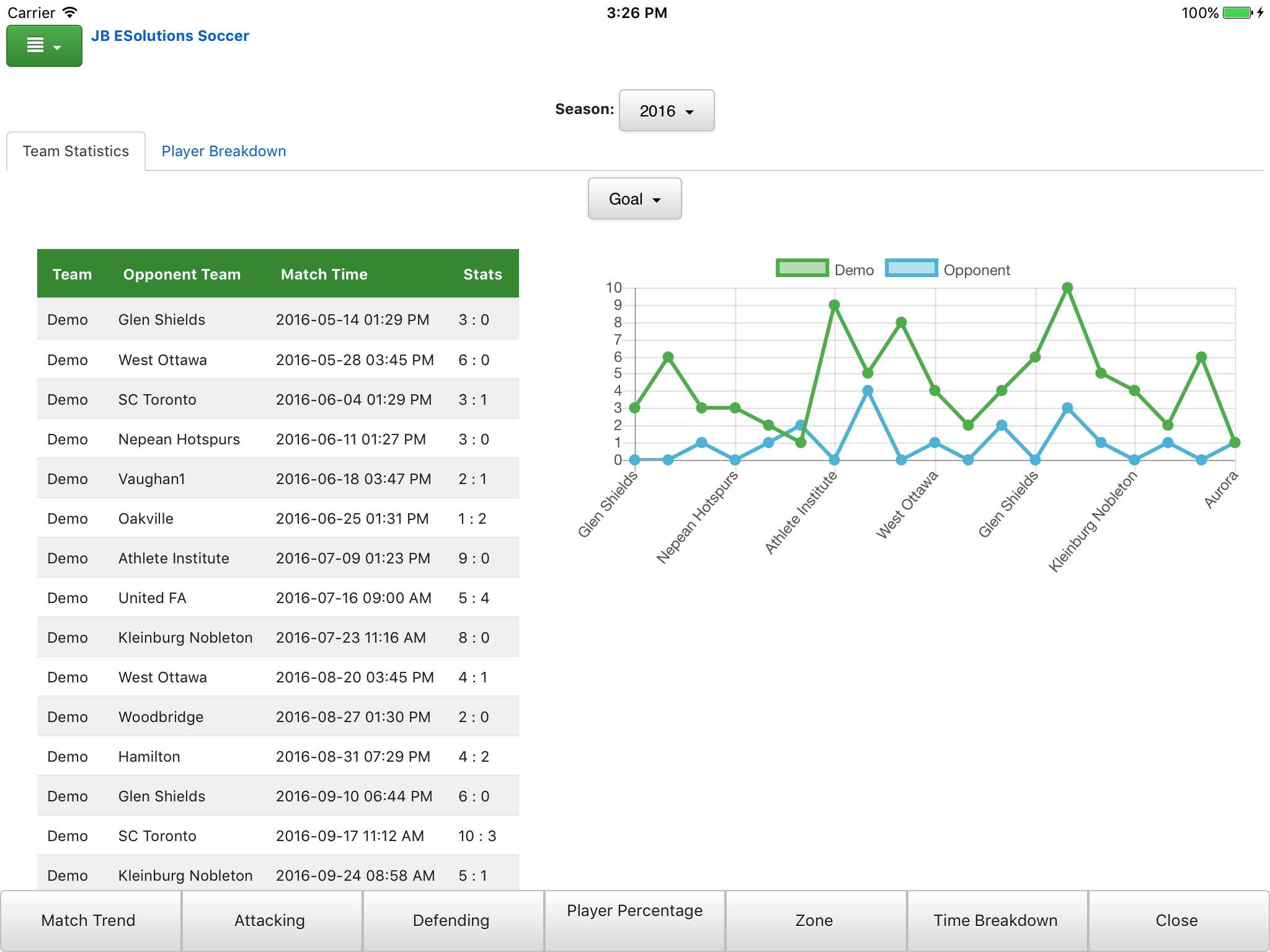The height and width of the screenshot is (952, 1270).
Task: Expand the Season 2016 dropdown
Action: coord(666,111)
